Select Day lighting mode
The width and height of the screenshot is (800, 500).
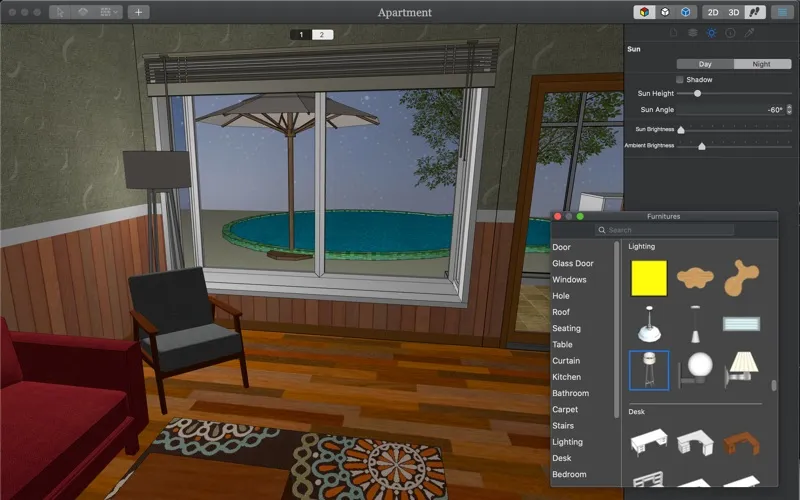(x=705, y=64)
